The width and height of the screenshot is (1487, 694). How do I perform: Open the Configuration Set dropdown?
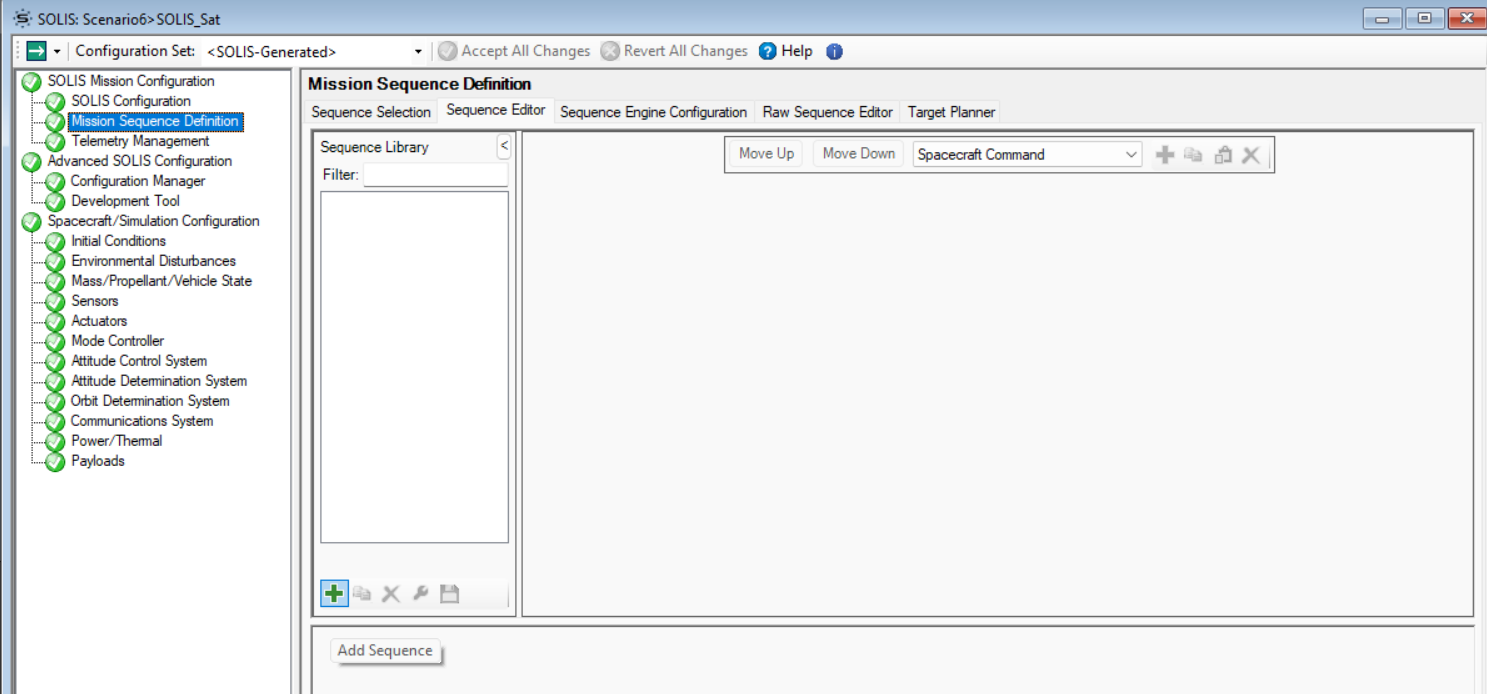point(418,51)
